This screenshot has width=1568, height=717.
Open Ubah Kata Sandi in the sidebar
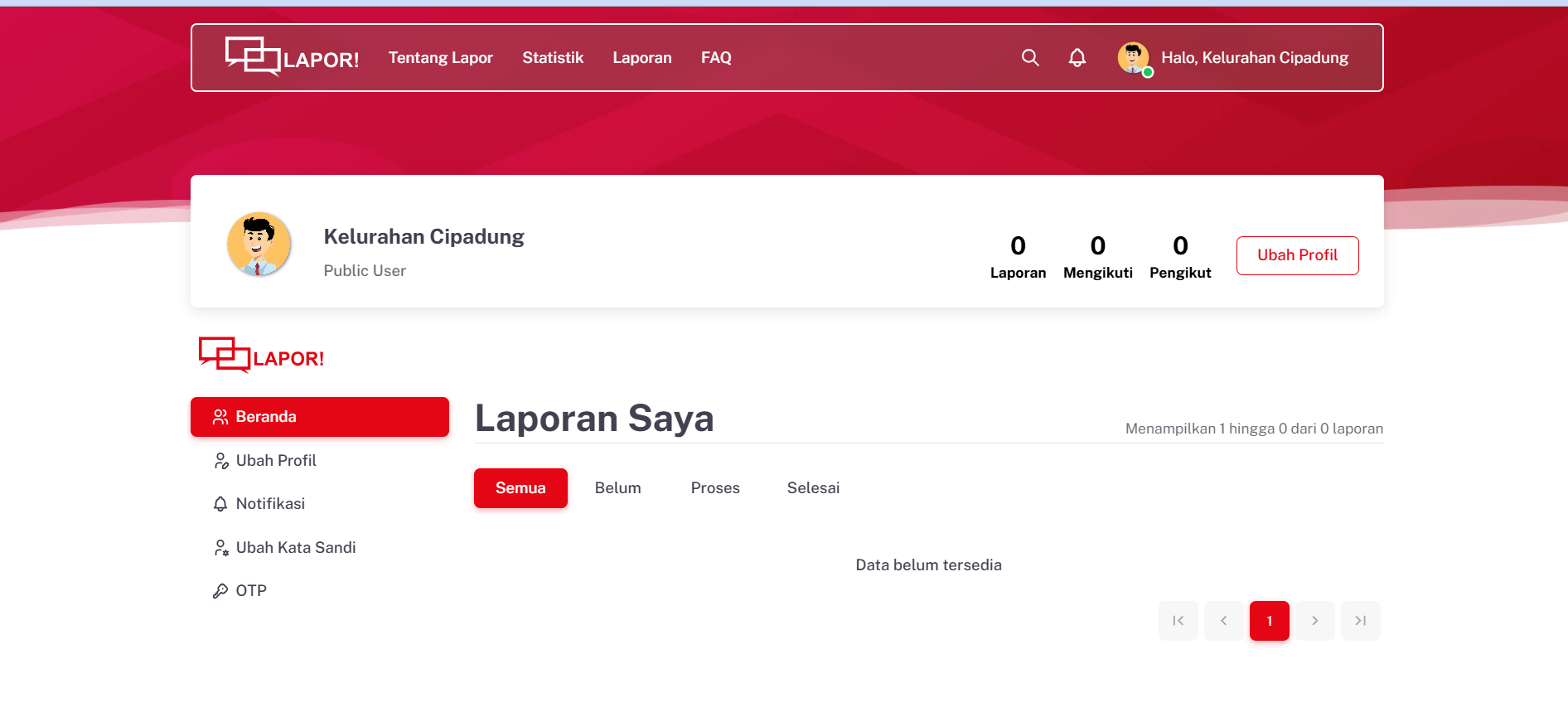(x=320, y=548)
